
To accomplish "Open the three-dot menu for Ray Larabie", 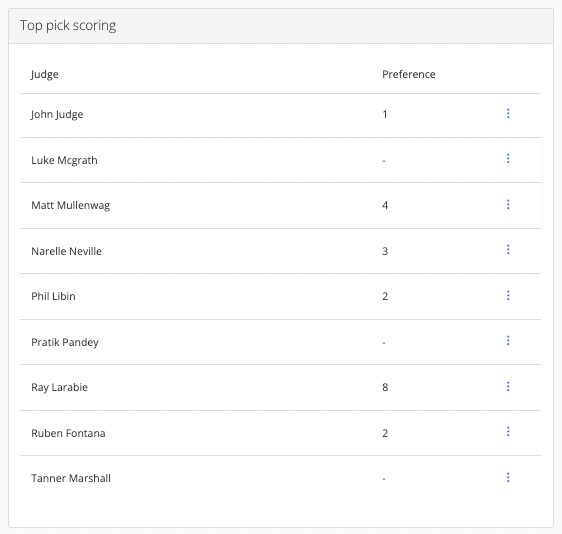I will [508, 386].
